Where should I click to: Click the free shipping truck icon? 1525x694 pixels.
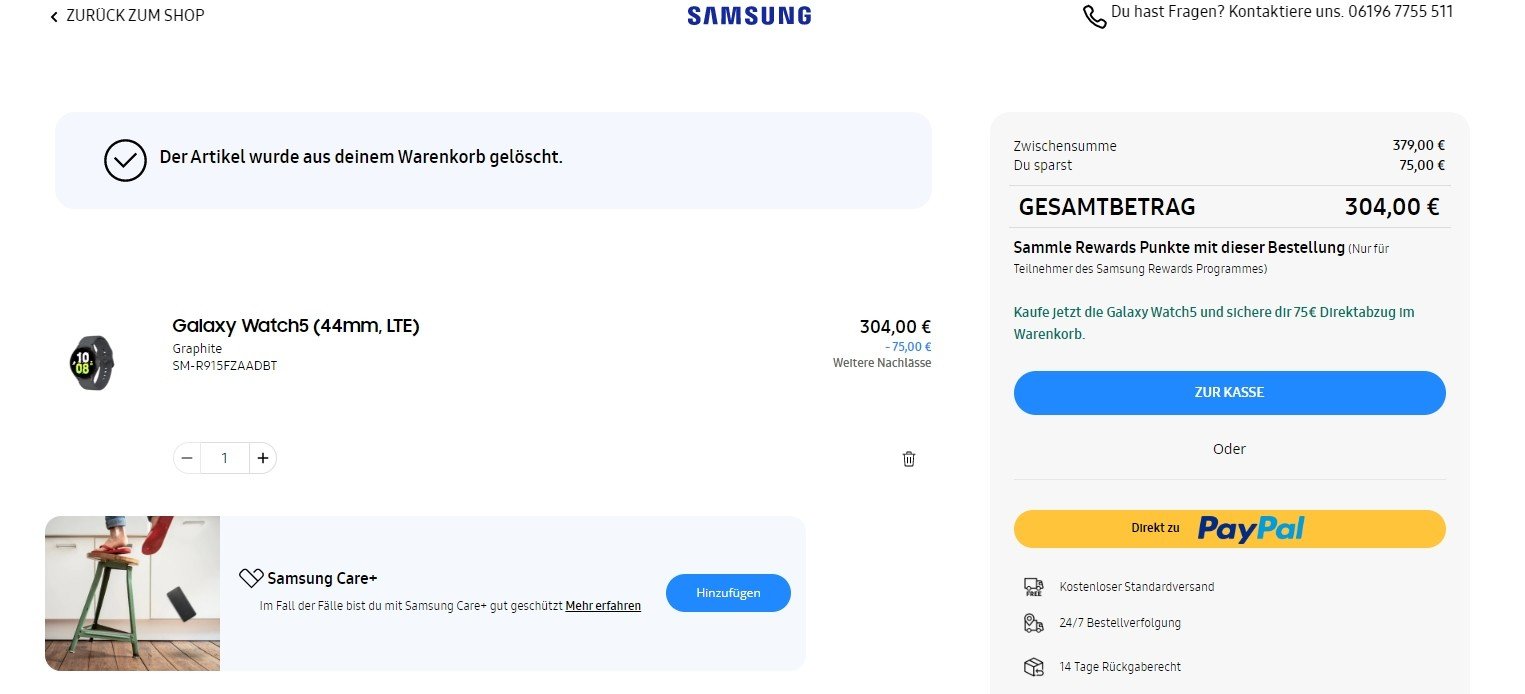click(x=1034, y=587)
